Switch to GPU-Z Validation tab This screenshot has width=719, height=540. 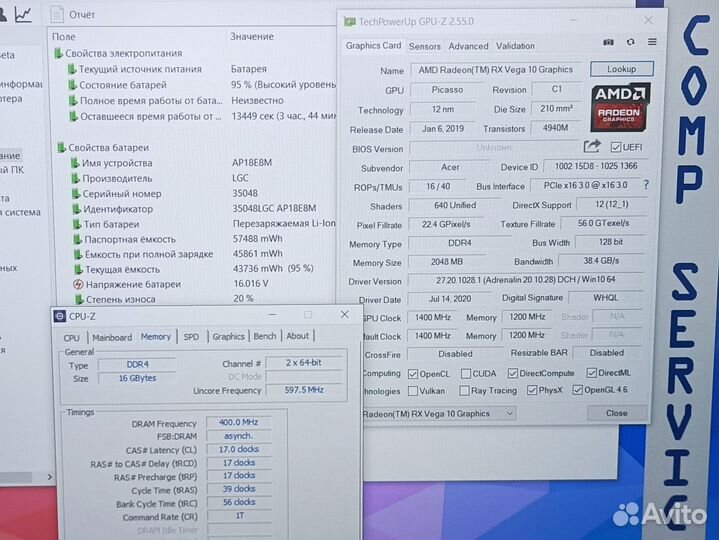[x=515, y=46]
